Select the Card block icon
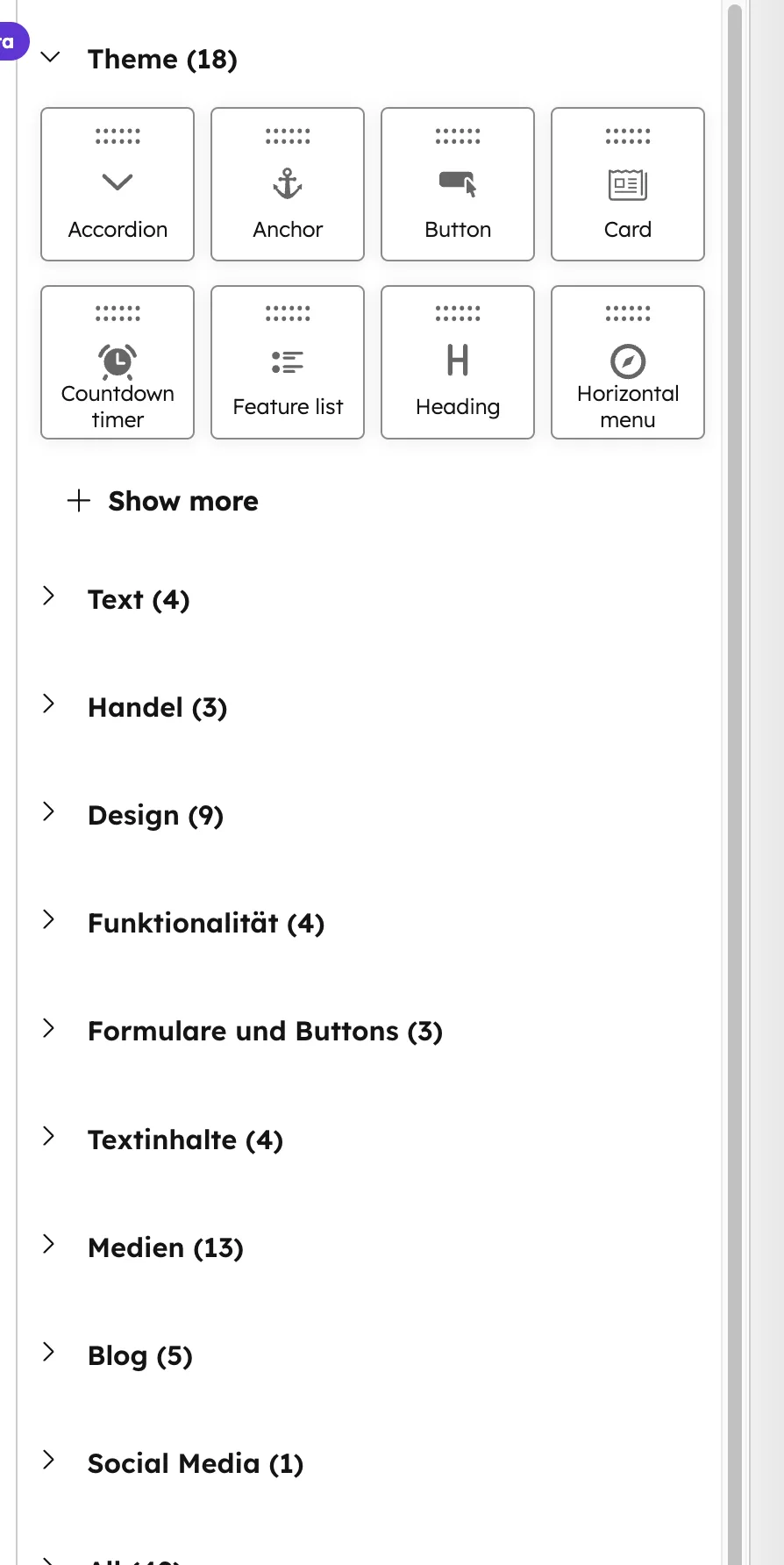784x1565 pixels. tap(627, 183)
